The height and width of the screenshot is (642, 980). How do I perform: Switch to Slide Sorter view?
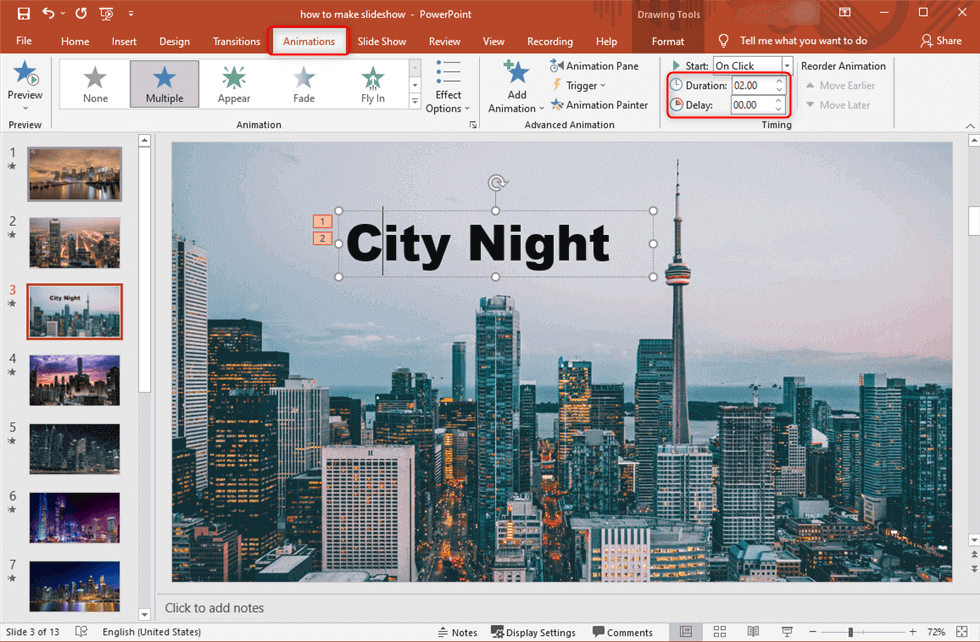pyautogui.click(x=719, y=632)
